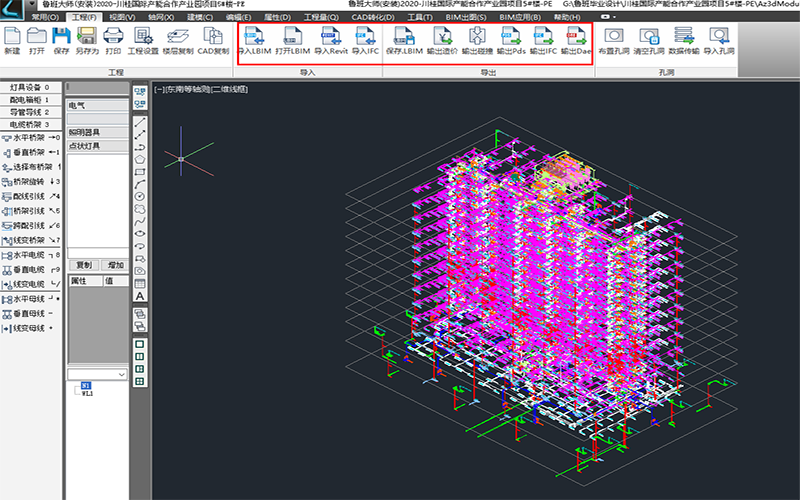Click the 增加 button
800x500 pixels.
tap(116, 265)
